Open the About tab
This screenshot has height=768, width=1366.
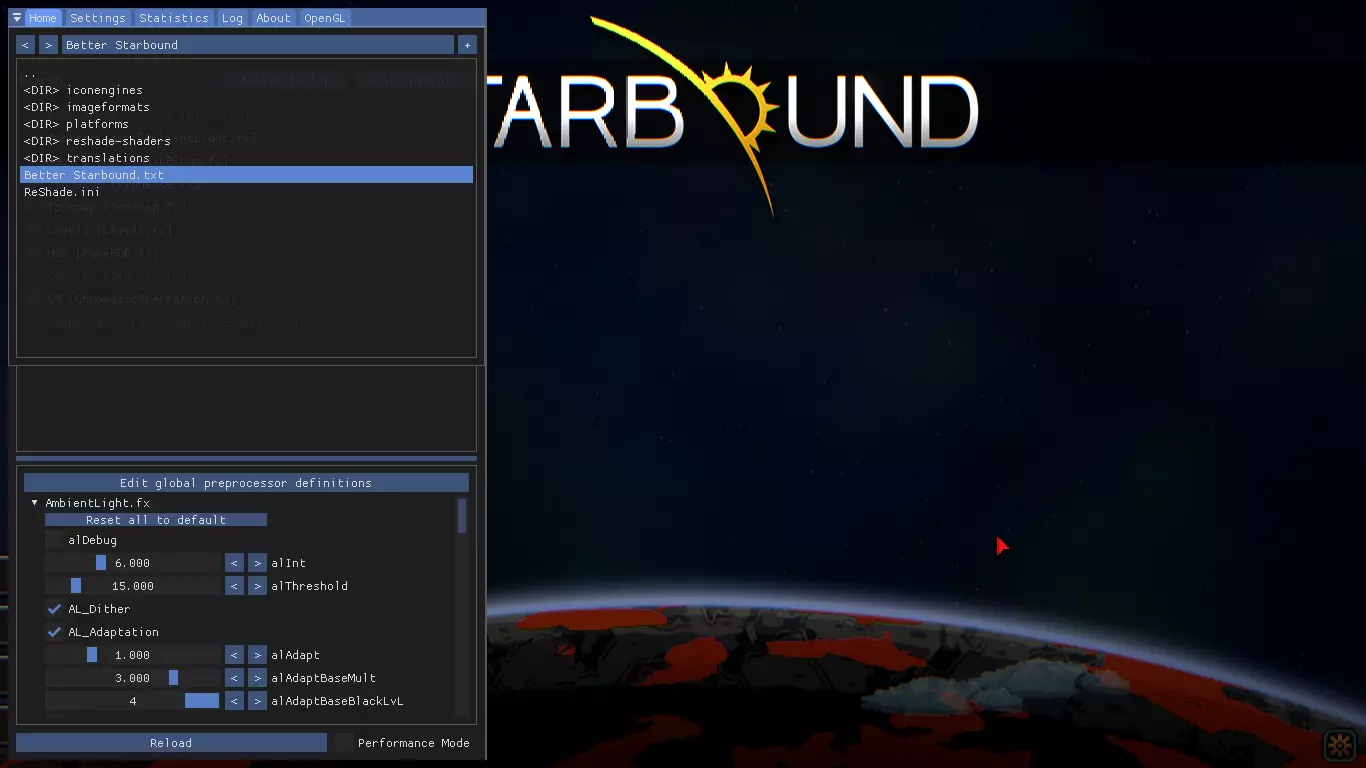(x=273, y=18)
